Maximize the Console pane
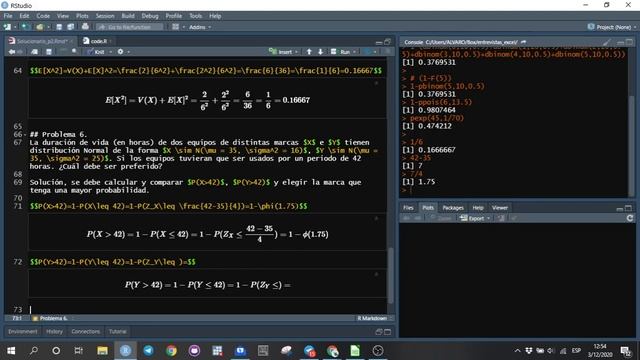 pos(629,42)
